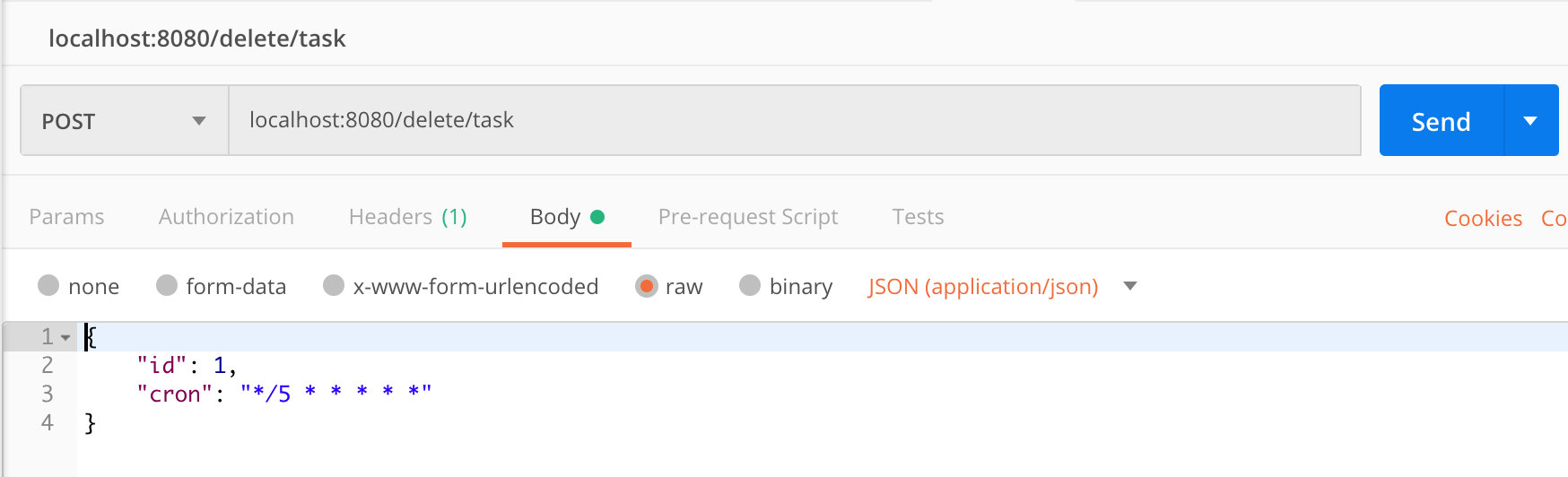The height and width of the screenshot is (477, 1568).
Task: Open the Cookies link
Action: pyautogui.click(x=1484, y=218)
